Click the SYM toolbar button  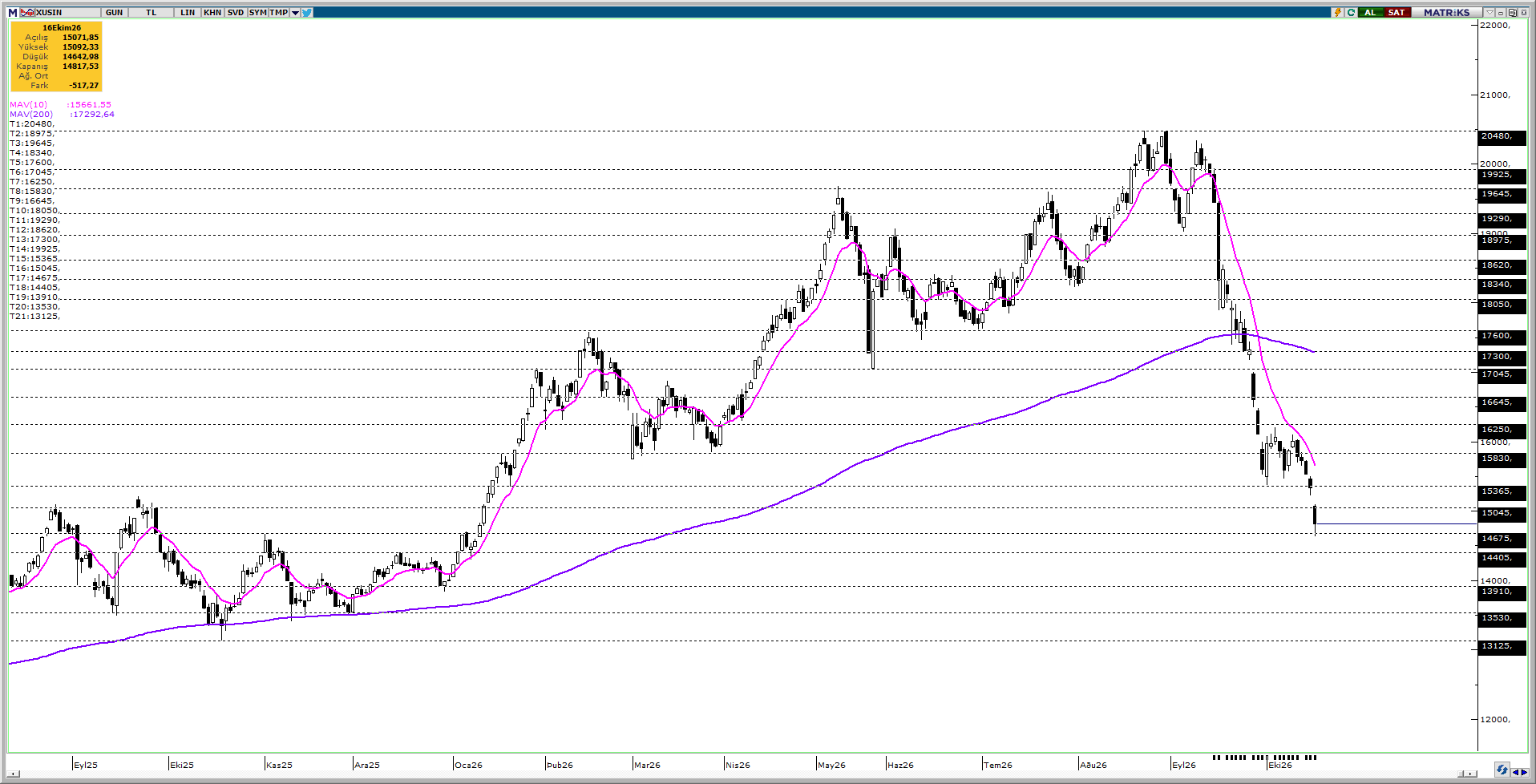pos(257,12)
